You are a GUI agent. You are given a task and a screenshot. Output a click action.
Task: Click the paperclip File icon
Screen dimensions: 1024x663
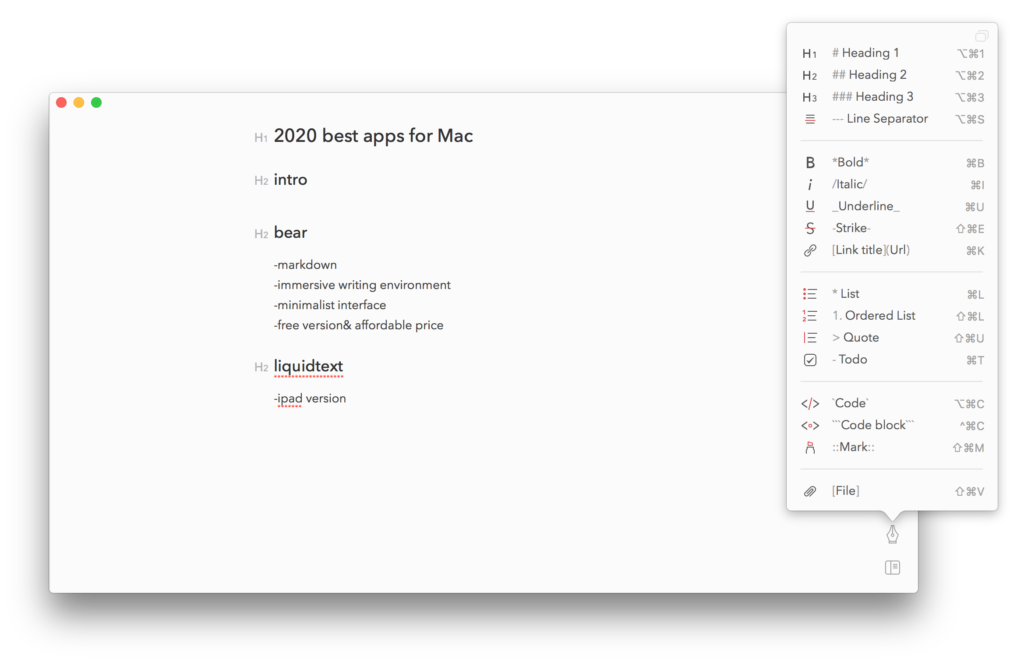point(810,491)
